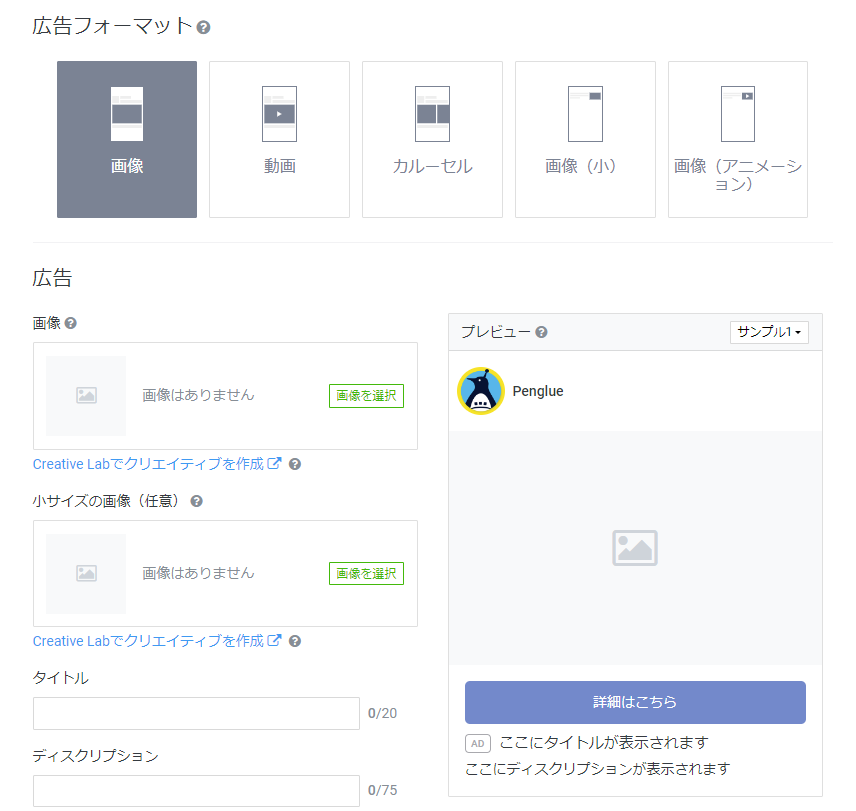This screenshot has width=856, height=811.
Task: Click the help icon next to 画像 label
Action: (x=70, y=323)
